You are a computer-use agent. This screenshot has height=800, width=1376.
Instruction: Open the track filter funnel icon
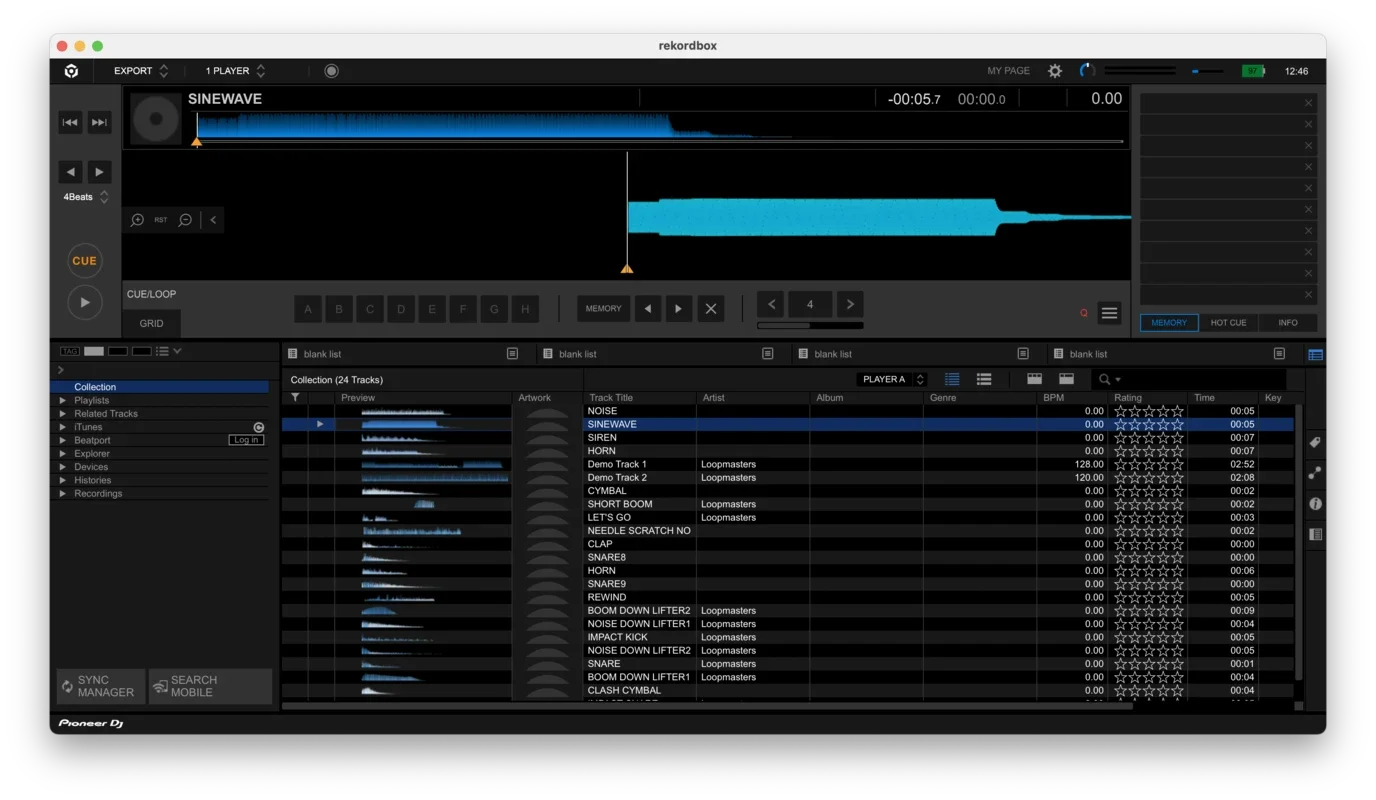point(295,398)
